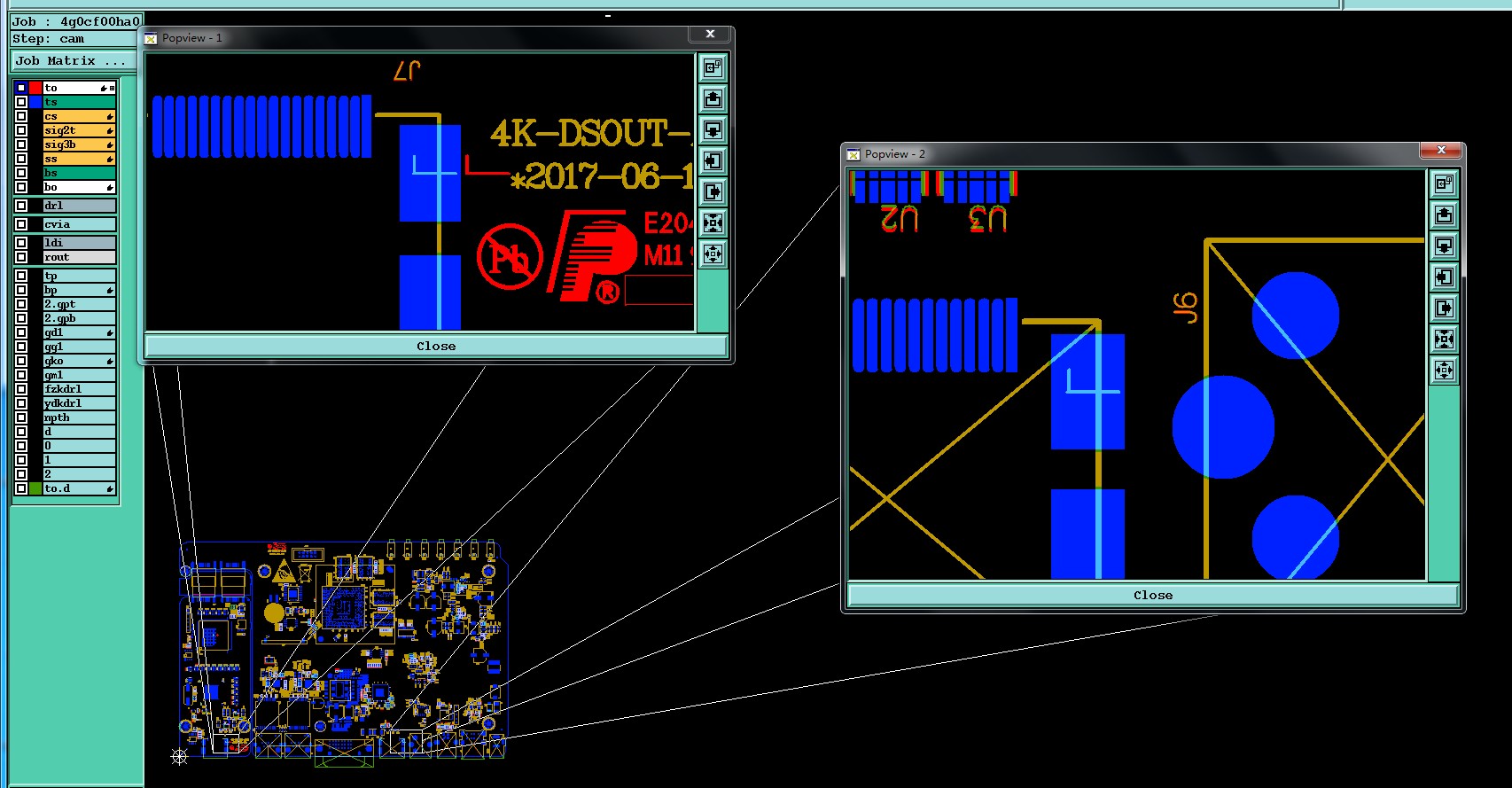
Task: Select the 'ydkdrl' layer name
Action: click(x=80, y=403)
